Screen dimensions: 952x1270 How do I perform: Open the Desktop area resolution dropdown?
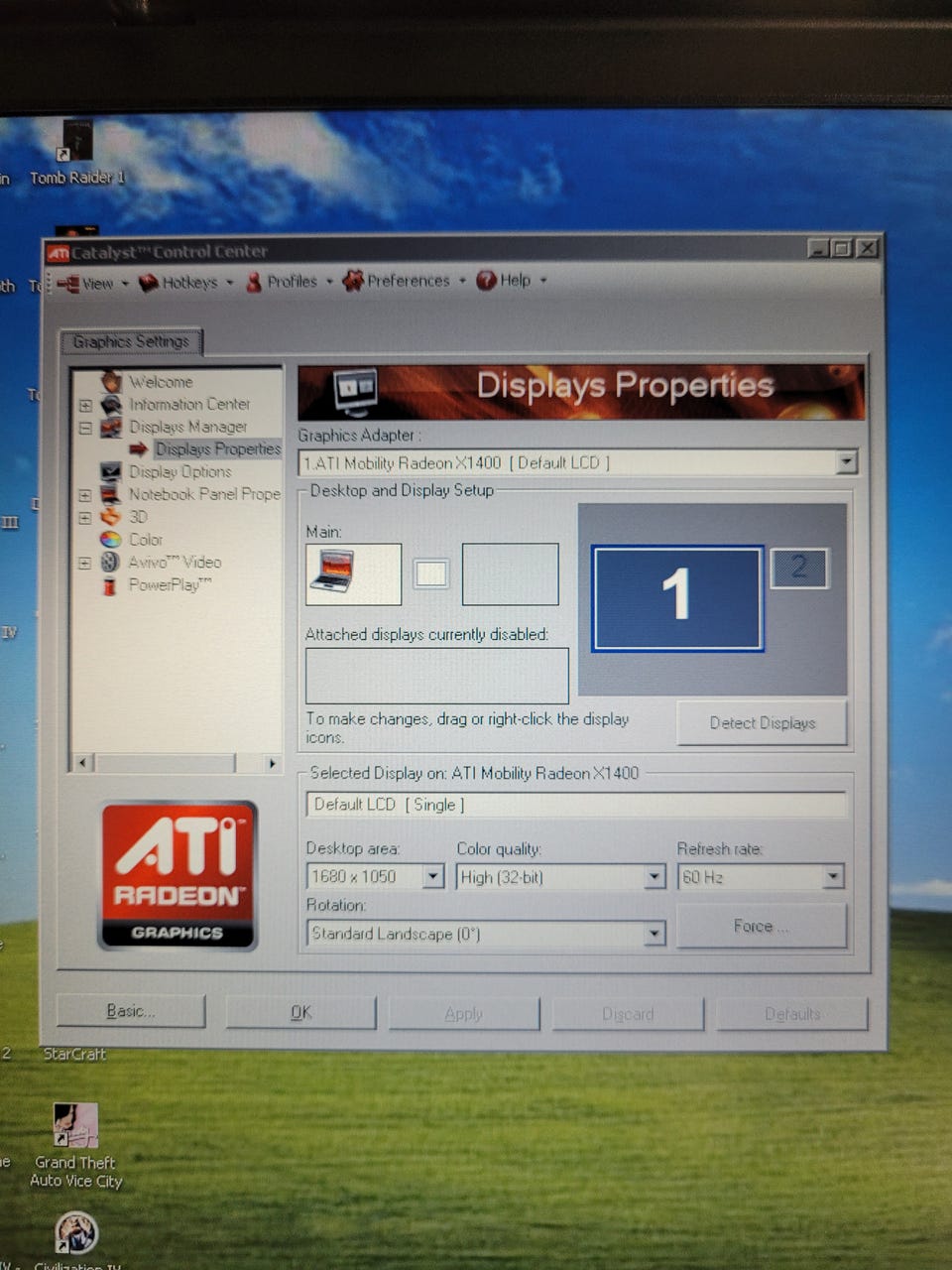point(433,876)
